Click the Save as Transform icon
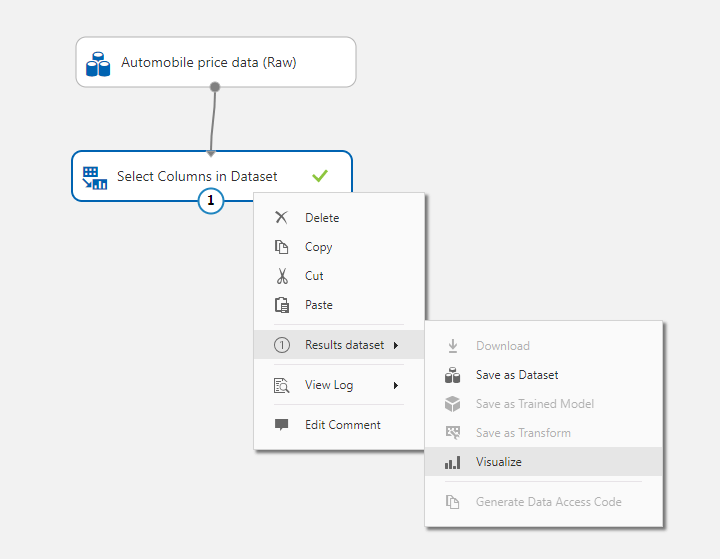 click(453, 433)
